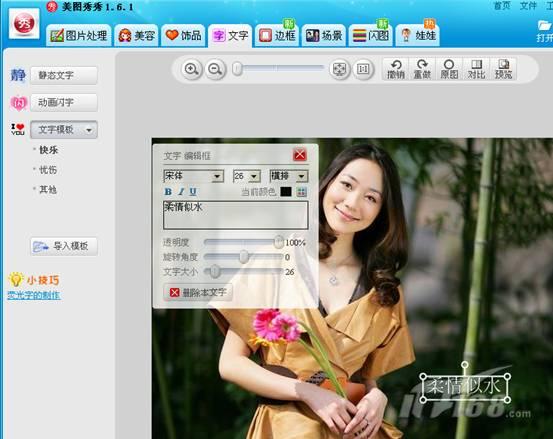Open the font size 26 dropdown

(247, 176)
